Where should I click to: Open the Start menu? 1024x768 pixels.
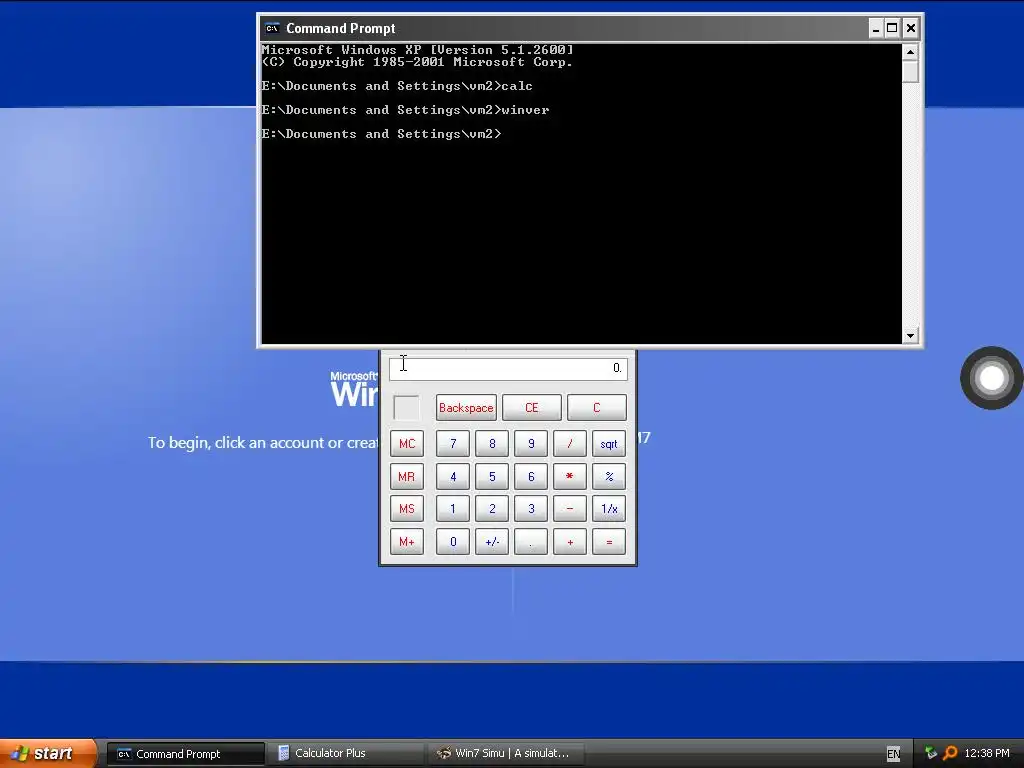tap(48, 753)
